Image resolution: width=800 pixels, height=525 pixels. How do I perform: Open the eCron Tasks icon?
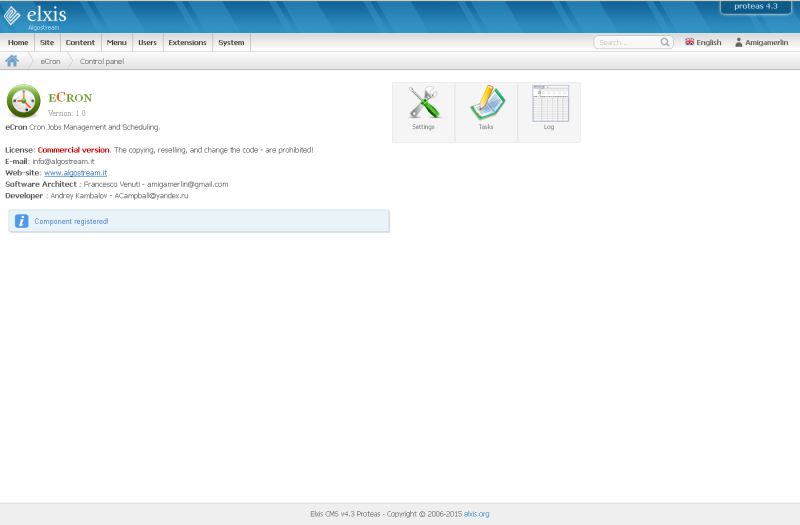pos(487,102)
